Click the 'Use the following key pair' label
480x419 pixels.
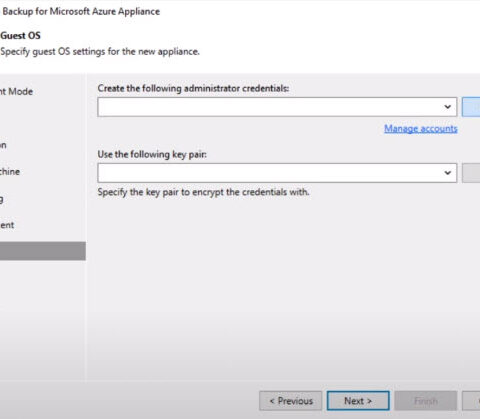152,154
